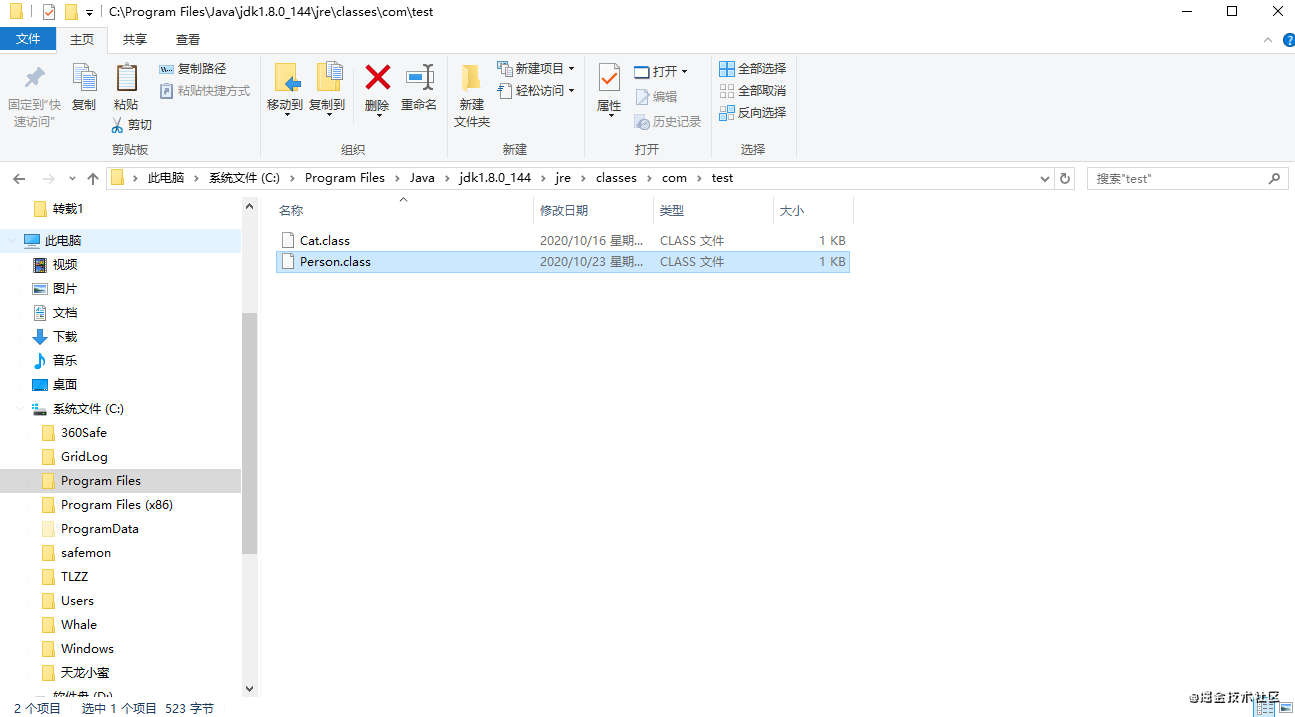
Task: Click Invert selection (反向选择)
Action: (753, 113)
